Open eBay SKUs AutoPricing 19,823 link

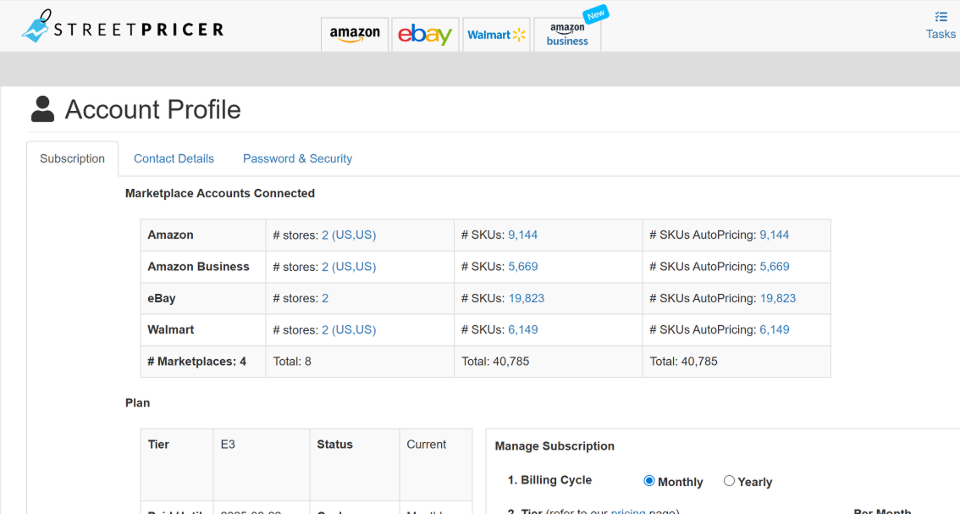778,299
